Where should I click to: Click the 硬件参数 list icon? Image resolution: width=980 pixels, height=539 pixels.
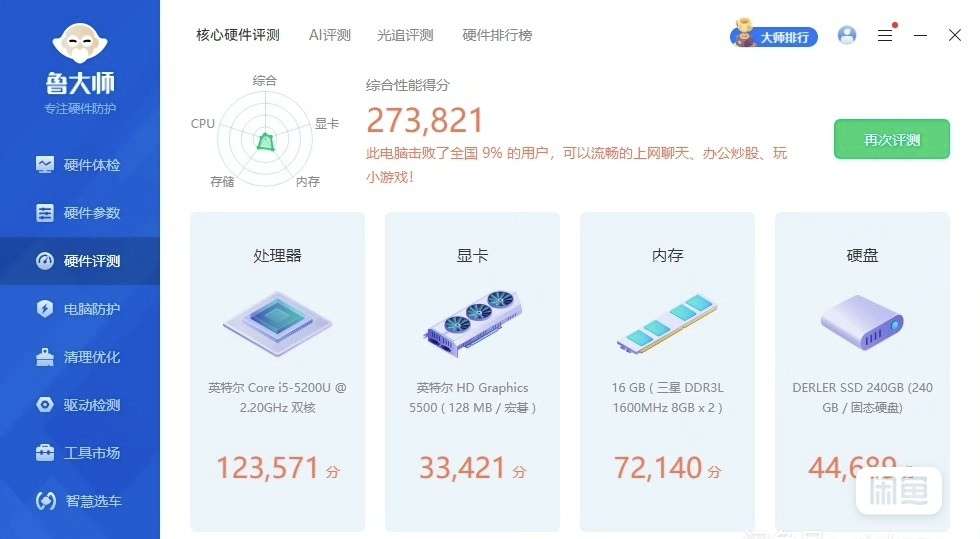(45, 213)
